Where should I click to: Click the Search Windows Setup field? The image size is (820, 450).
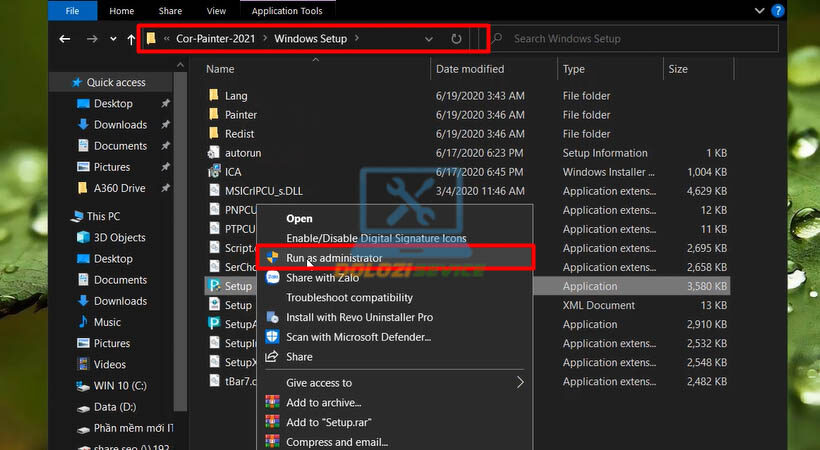(x=640, y=39)
